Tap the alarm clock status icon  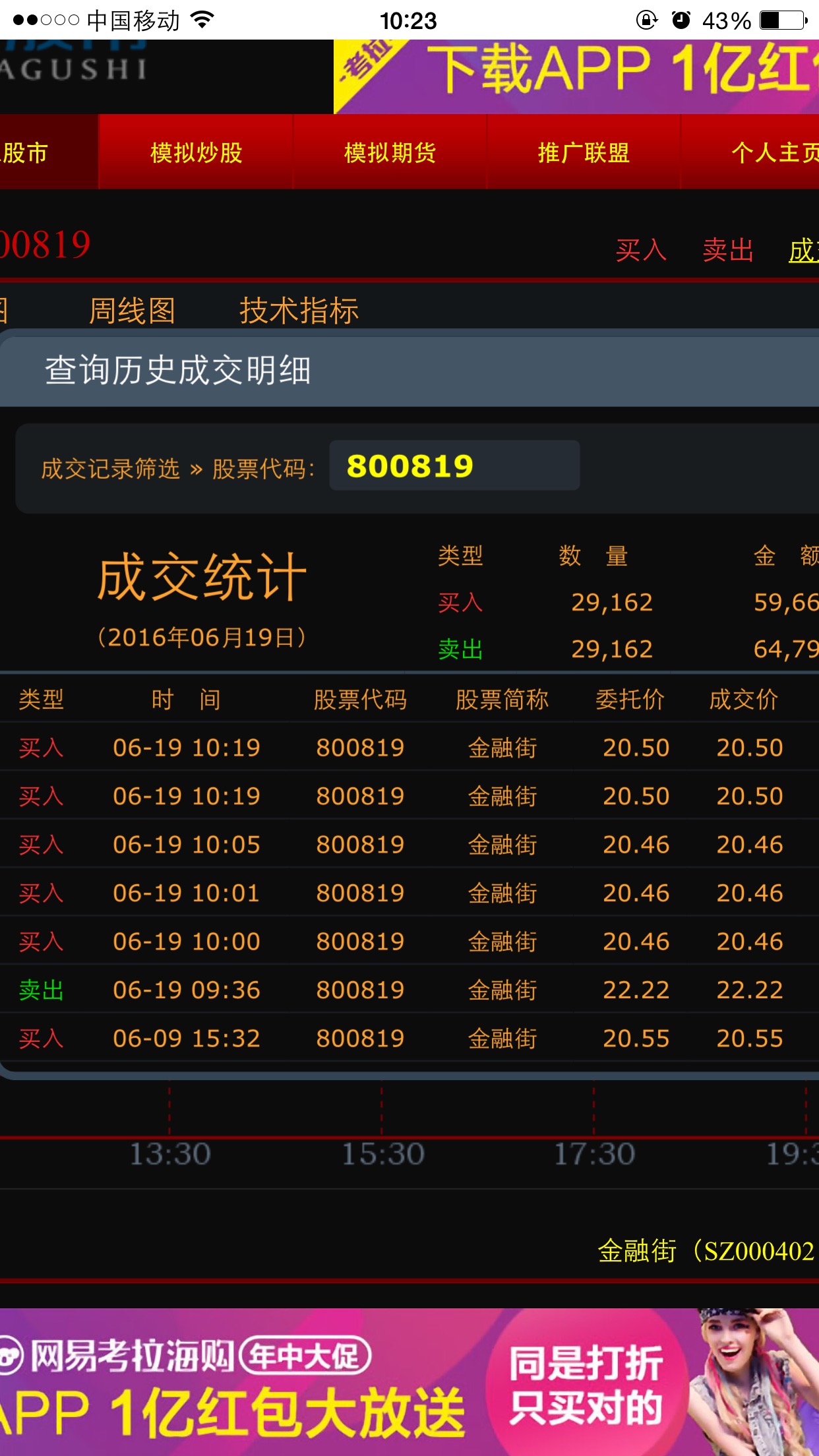[x=681, y=20]
